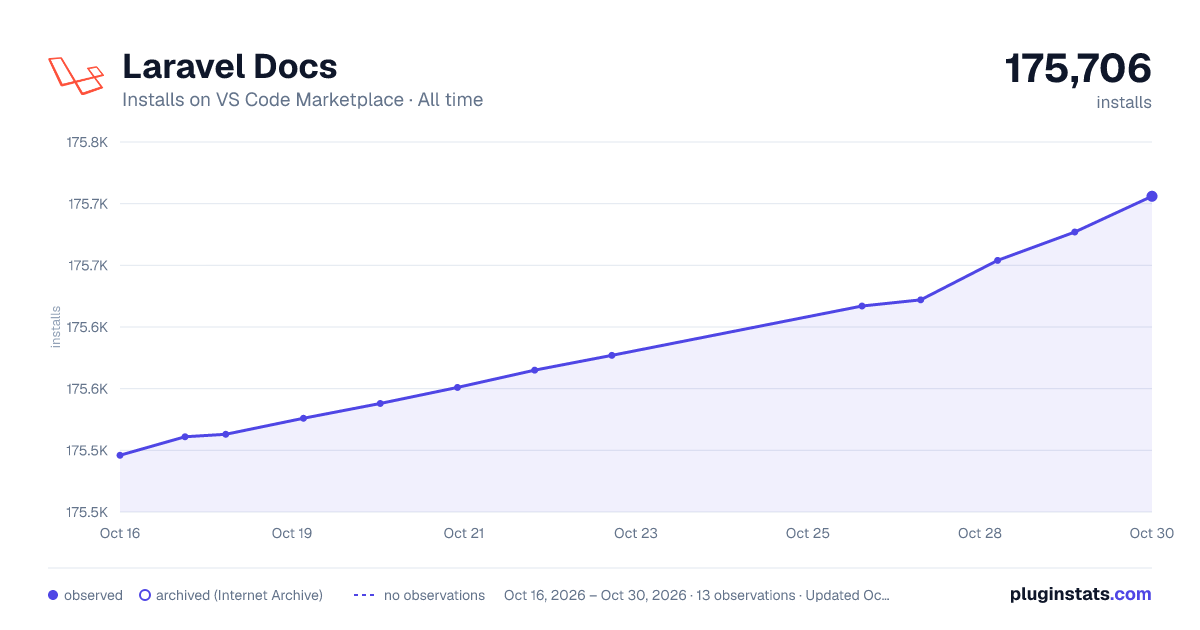Select the data point just before Oct 23
This screenshot has height=630, width=1200.
tap(611, 355)
